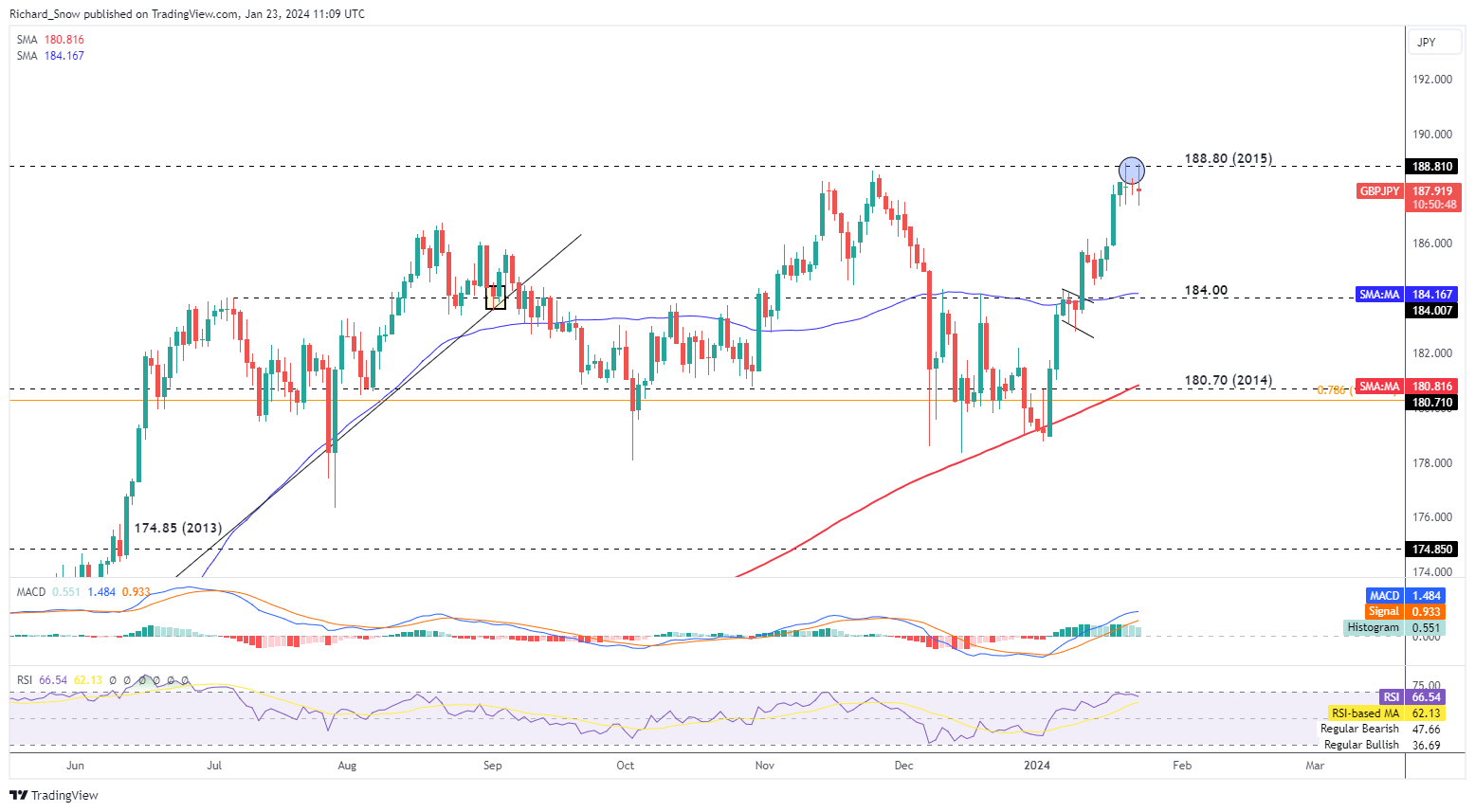1475x812 pixels.
Task: Select the '188.80 (2015)' annotation text
Action: coord(1229,159)
